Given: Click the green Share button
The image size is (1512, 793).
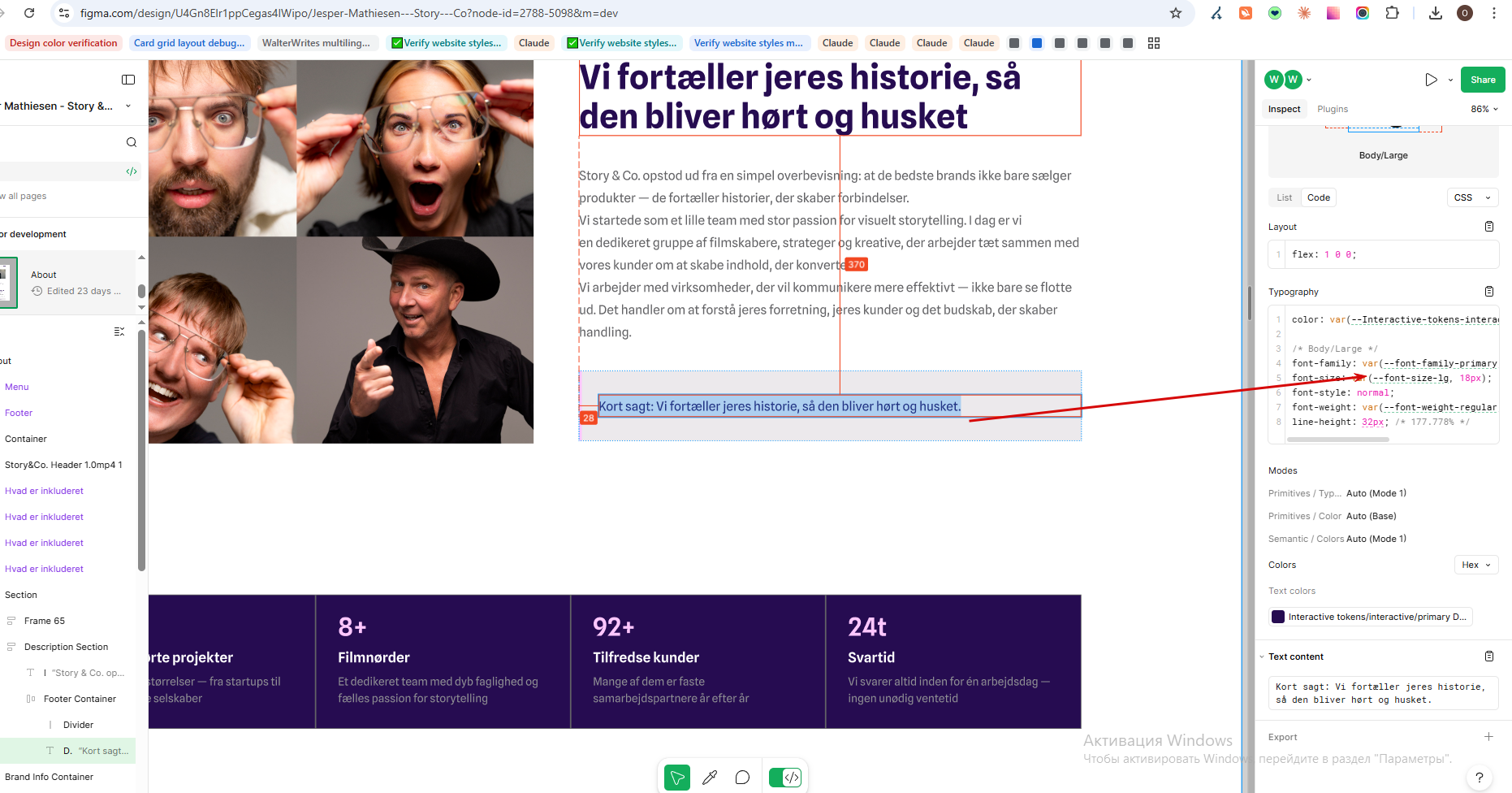Looking at the screenshot, I should coord(1483,80).
